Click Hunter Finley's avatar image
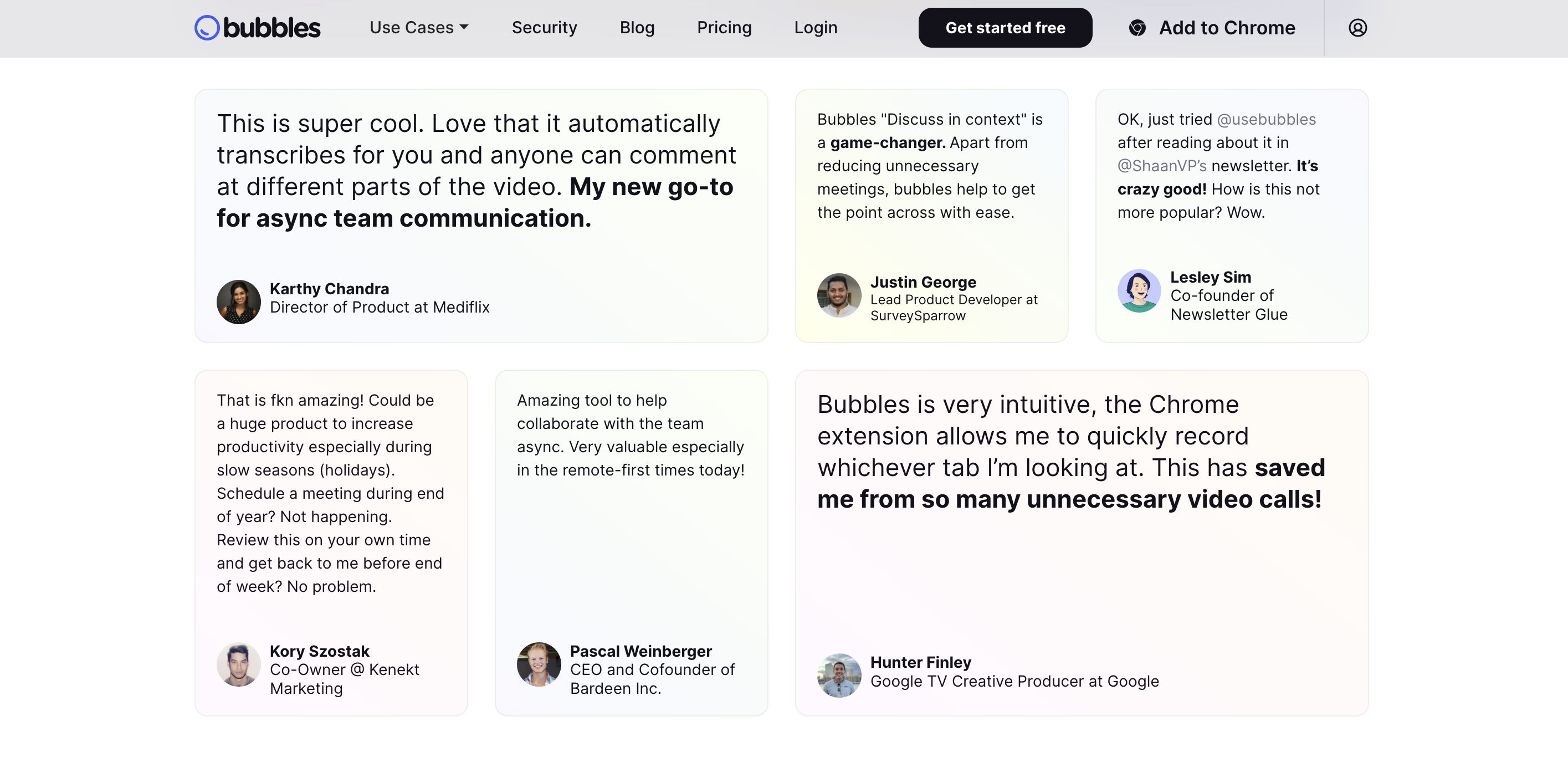This screenshot has height=767, width=1568. point(839,675)
